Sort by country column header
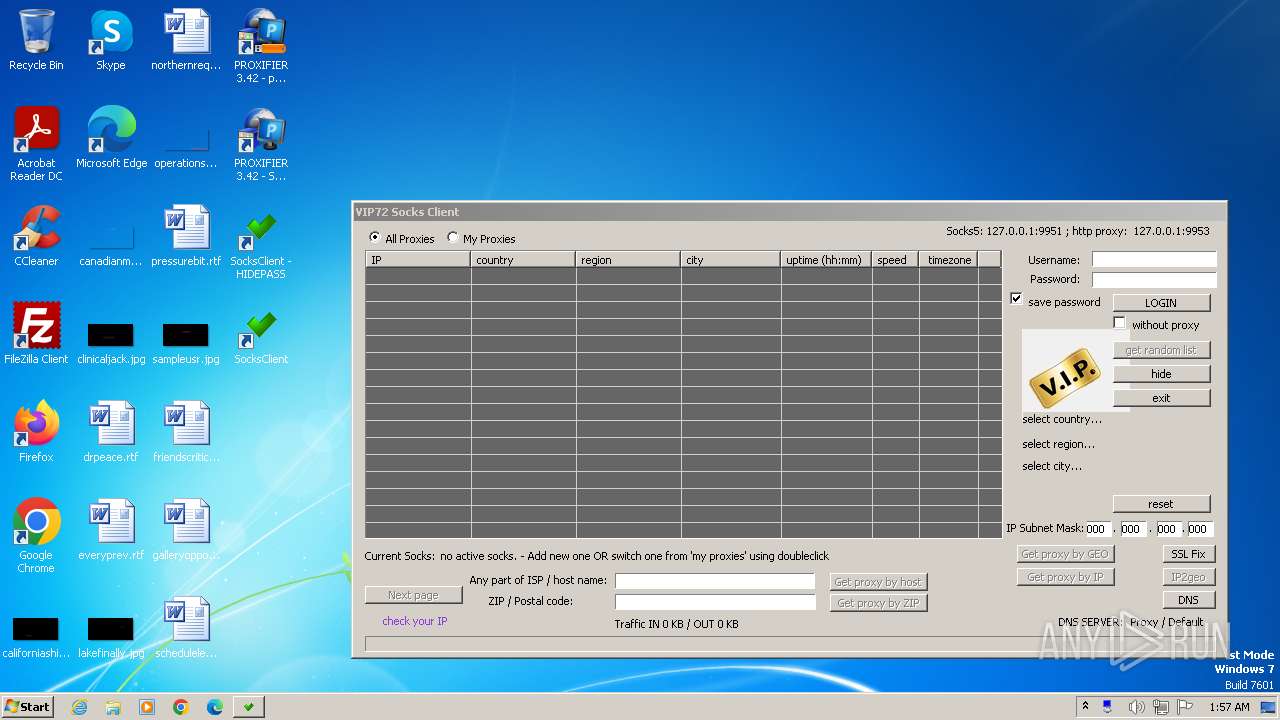 point(523,259)
